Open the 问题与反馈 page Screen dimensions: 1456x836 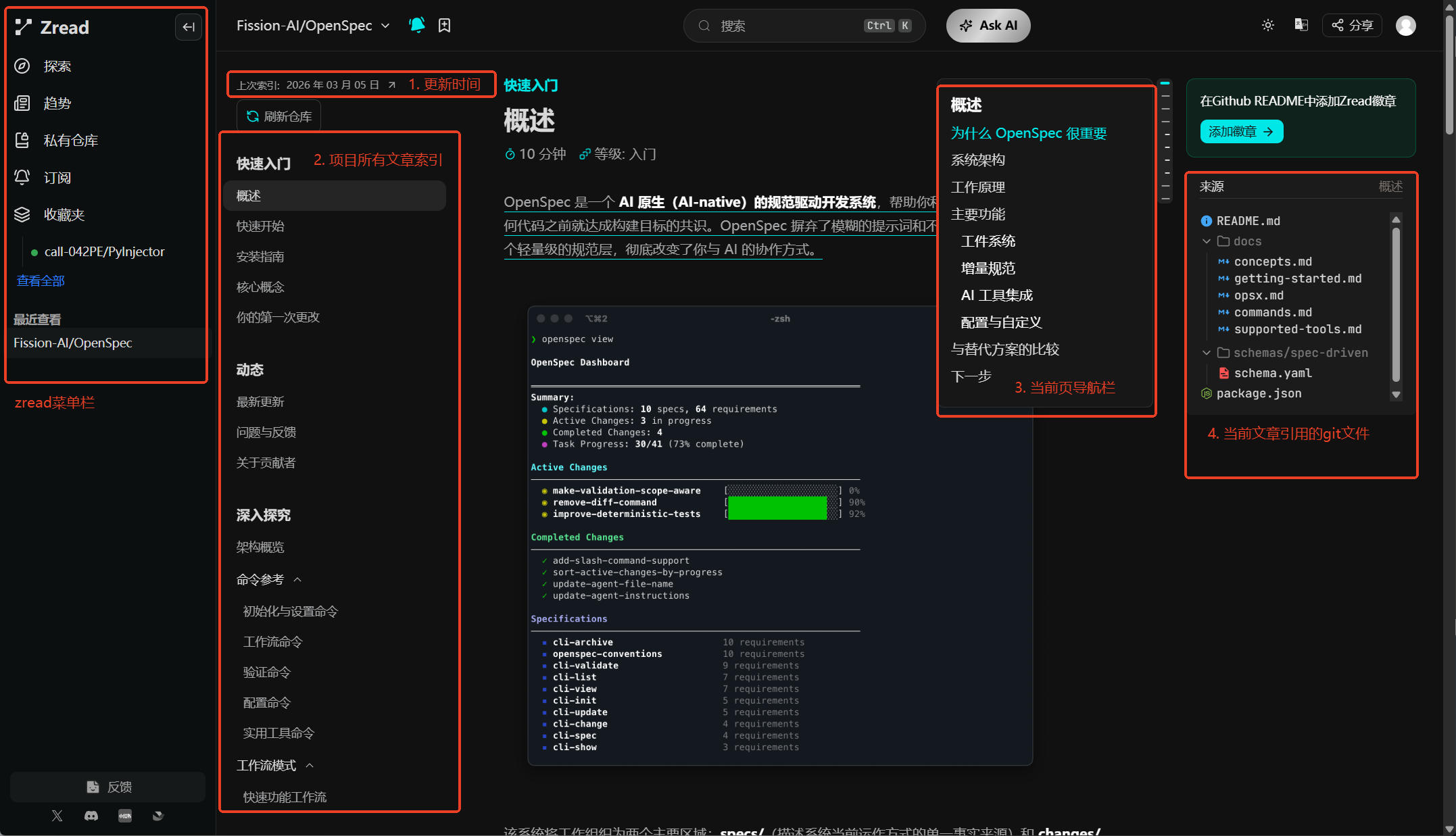(x=266, y=433)
